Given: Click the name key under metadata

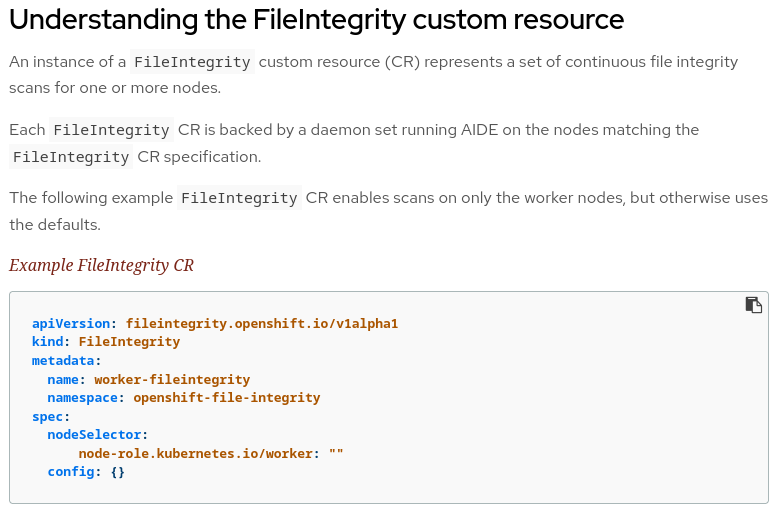Looking at the screenshot, I should [x=63, y=379].
